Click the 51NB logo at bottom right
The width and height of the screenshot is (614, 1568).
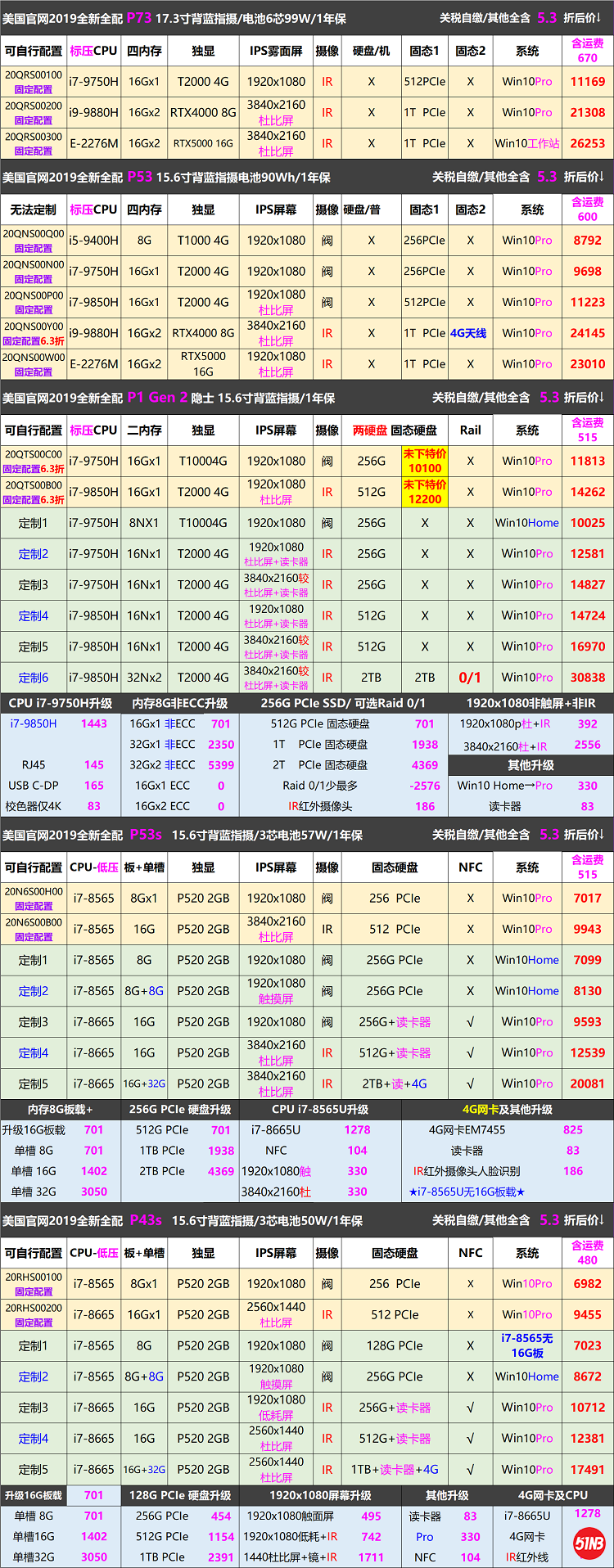coord(589,1543)
